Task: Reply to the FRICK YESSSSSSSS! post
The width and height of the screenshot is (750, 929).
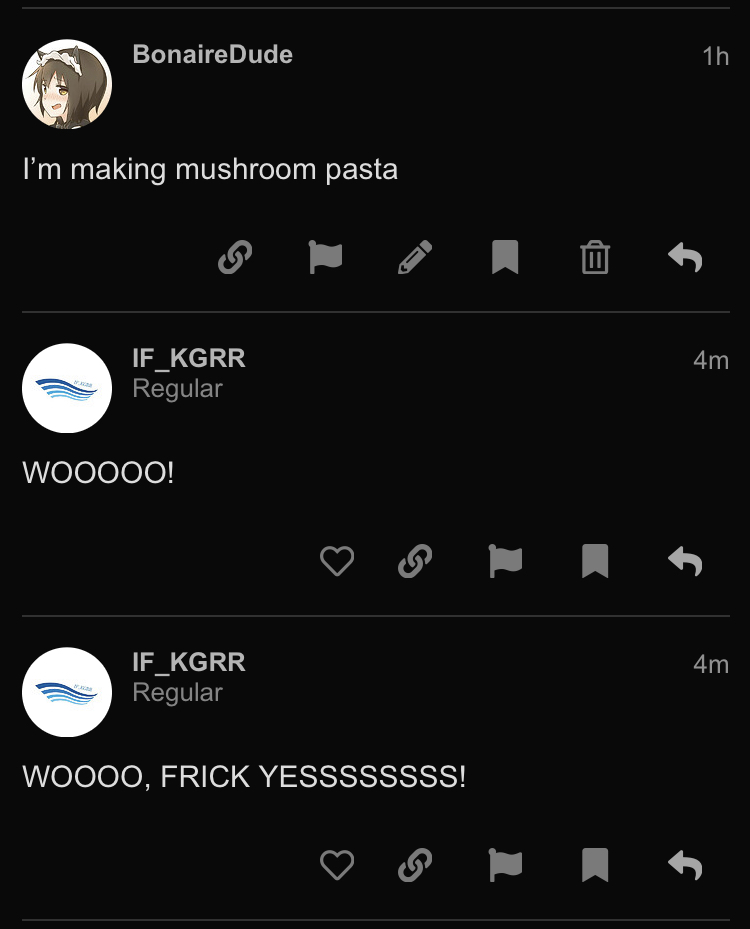Action: (x=685, y=864)
